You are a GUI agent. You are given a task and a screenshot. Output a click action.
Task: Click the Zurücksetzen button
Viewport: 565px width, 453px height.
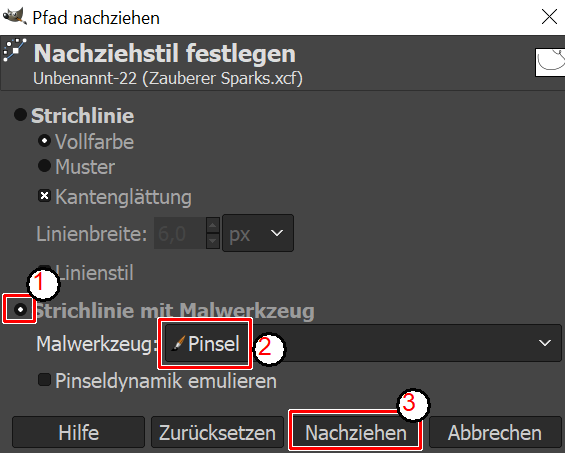pos(217,432)
